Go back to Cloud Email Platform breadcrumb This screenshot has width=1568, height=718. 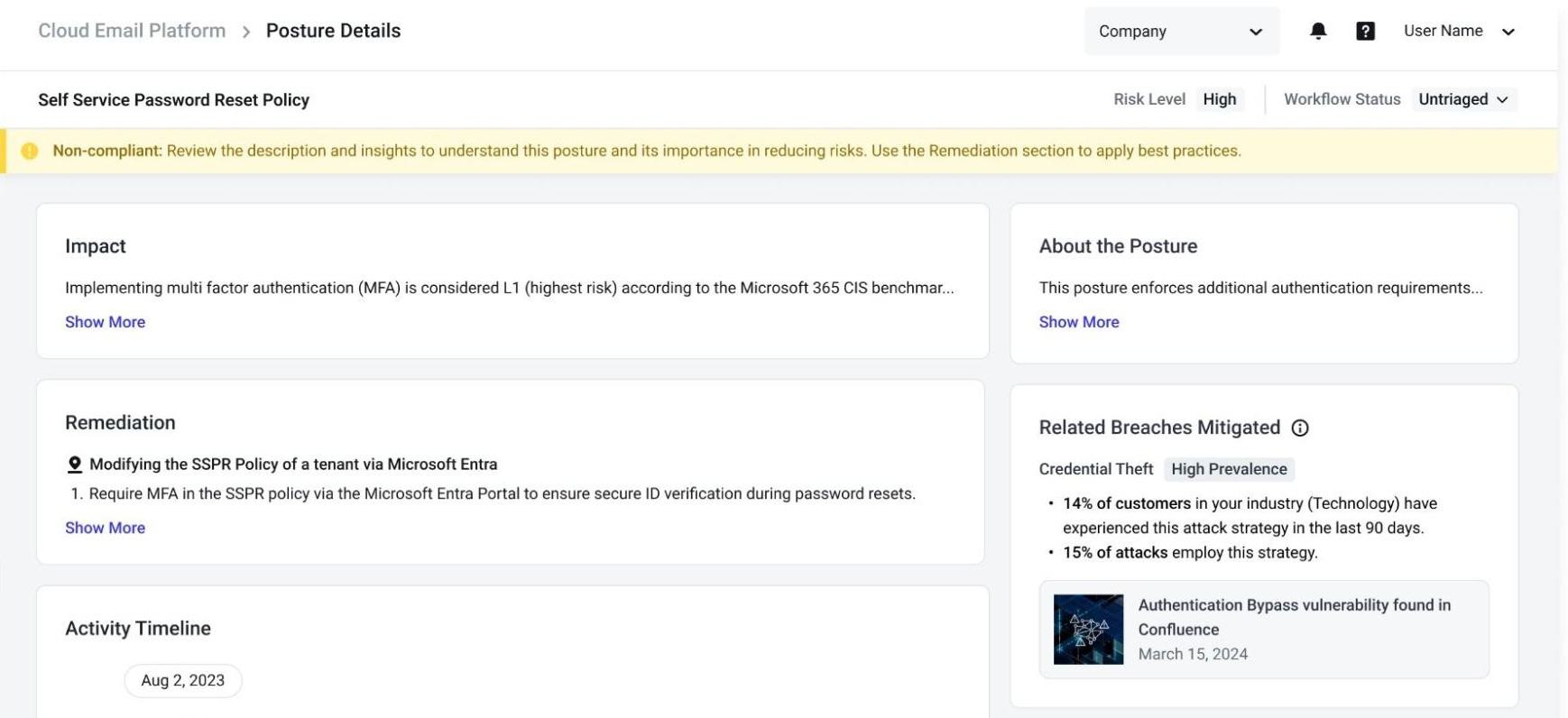pos(132,31)
